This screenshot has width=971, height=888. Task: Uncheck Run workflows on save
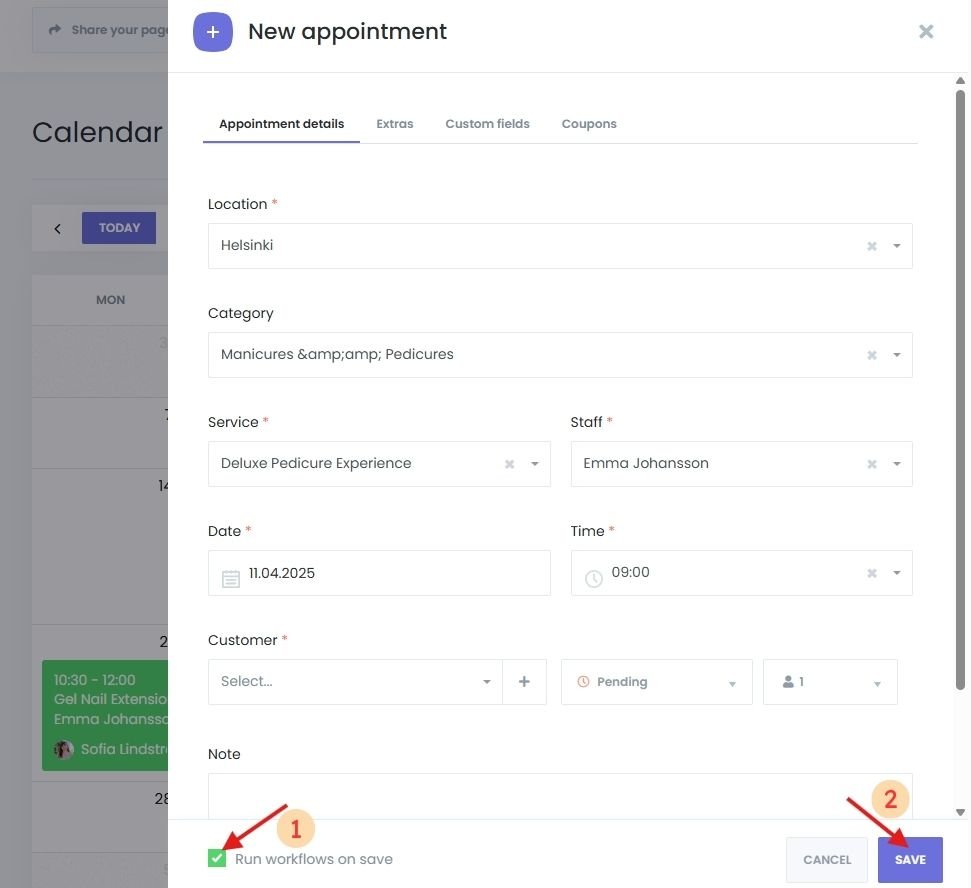(x=217, y=858)
